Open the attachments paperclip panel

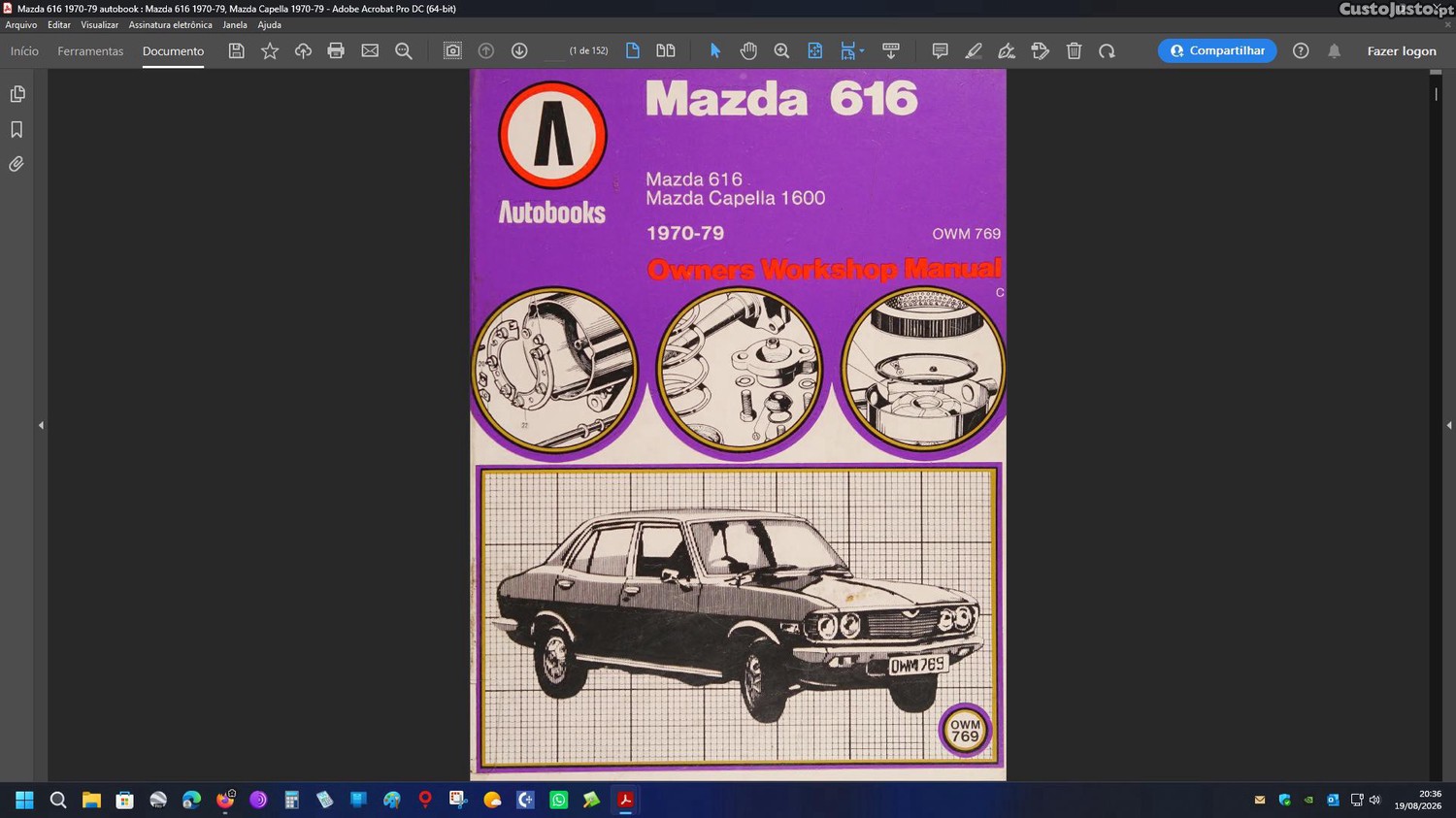pyautogui.click(x=17, y=164)
